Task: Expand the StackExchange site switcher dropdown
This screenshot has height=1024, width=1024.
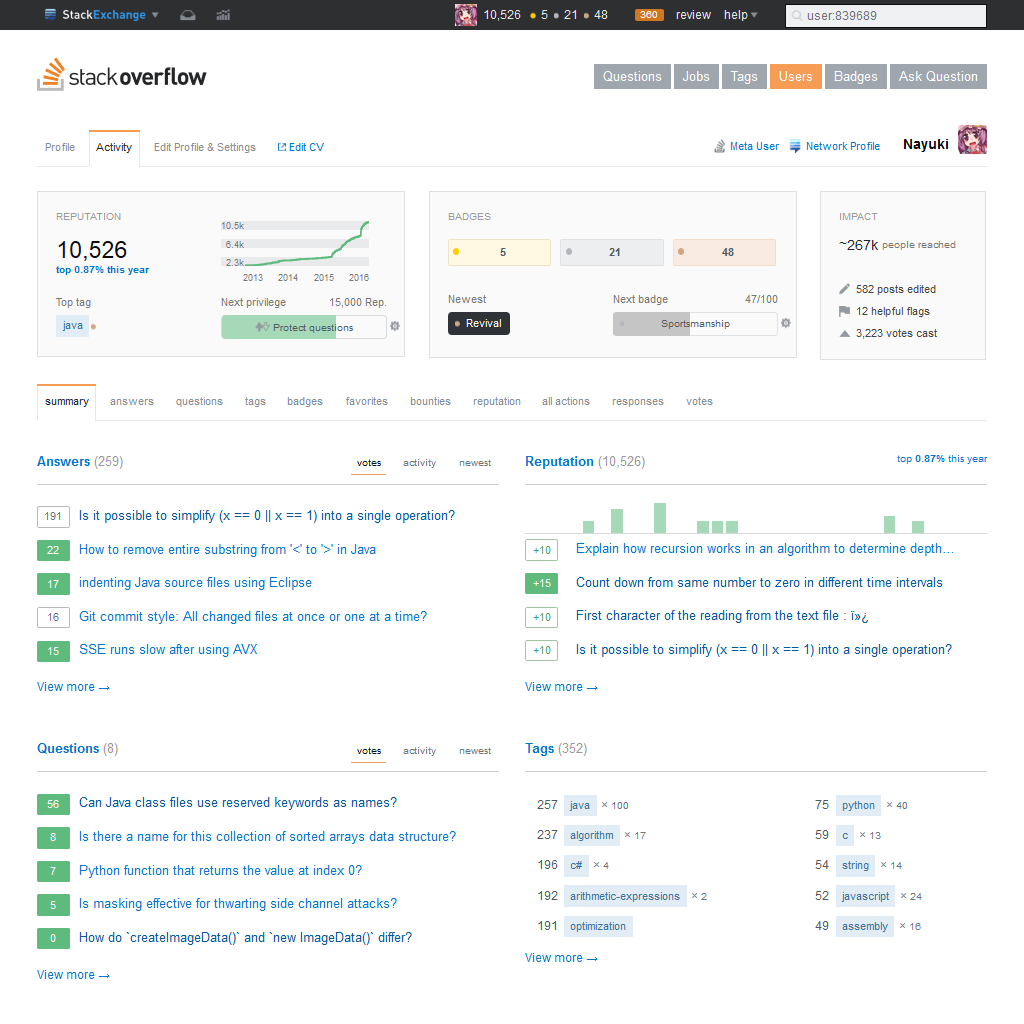Action: pyautogui.click(x=103, y=15)
